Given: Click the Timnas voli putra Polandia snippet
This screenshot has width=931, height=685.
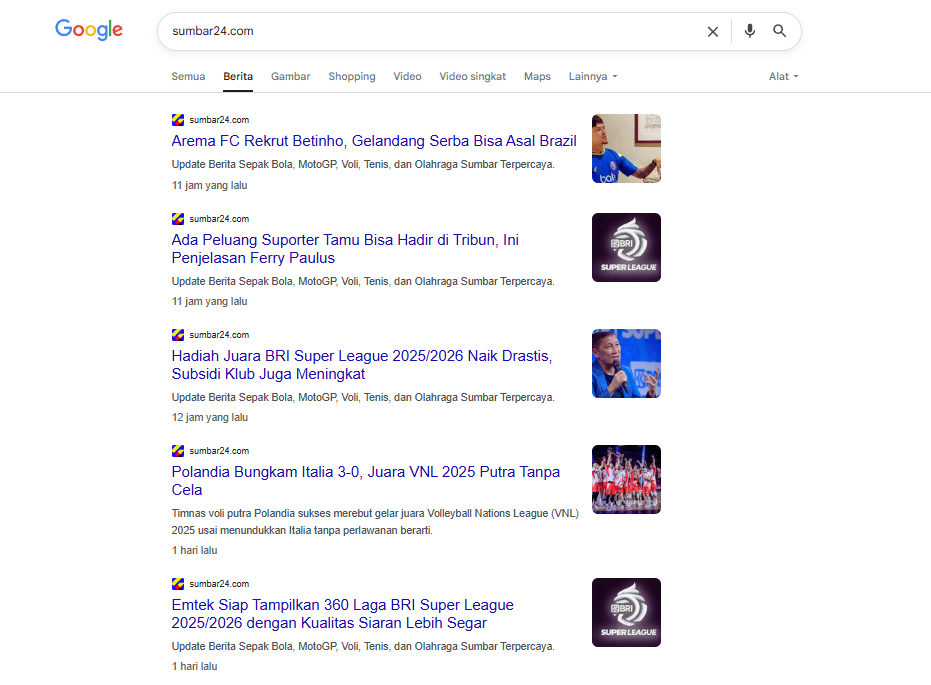Looking at the screenshot, I should click(x=375, y=522).
